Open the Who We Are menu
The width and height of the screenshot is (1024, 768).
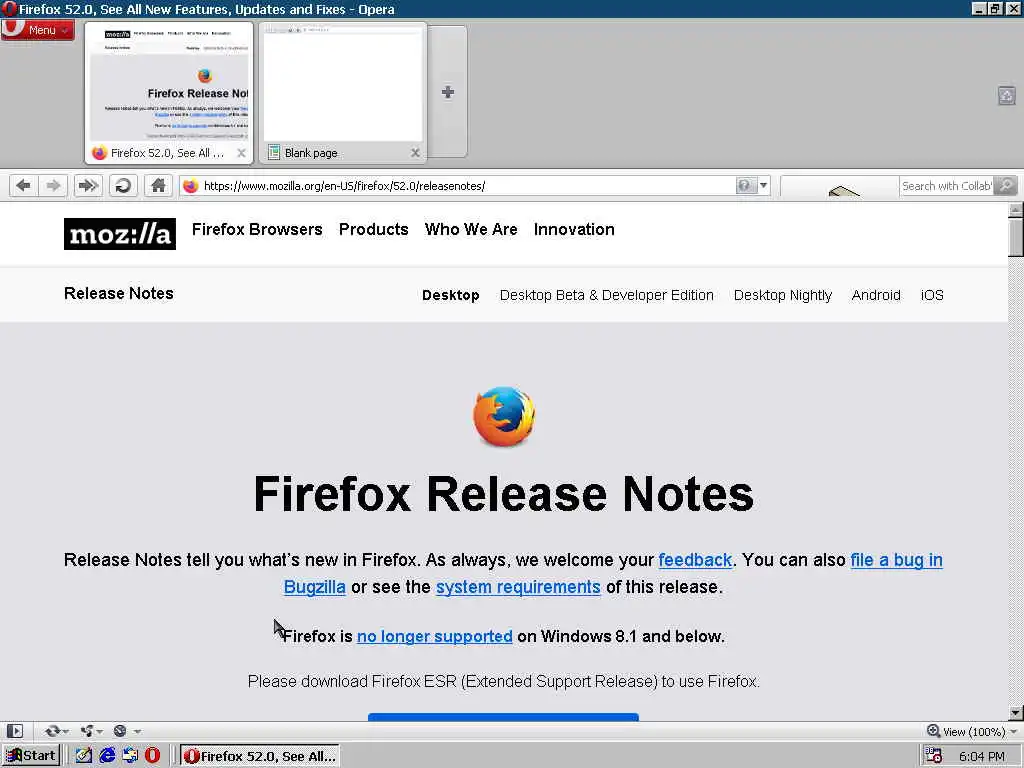(471, 229)
